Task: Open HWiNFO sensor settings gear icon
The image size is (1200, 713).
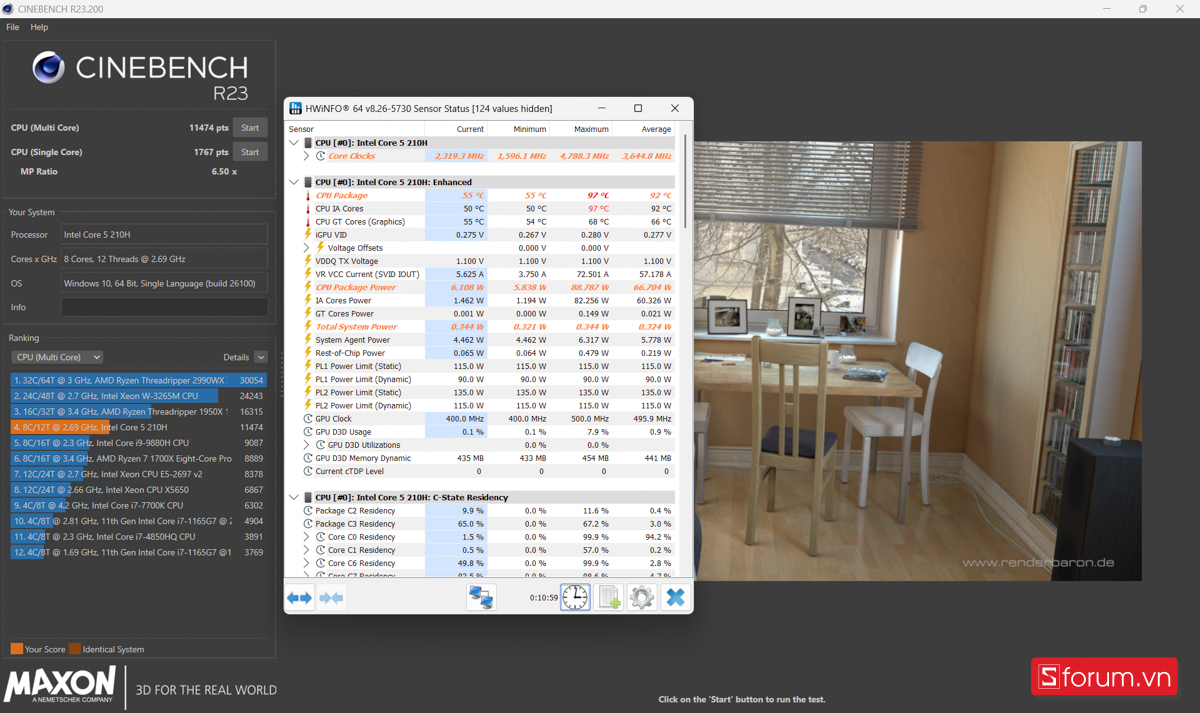Action: (642, 597)
